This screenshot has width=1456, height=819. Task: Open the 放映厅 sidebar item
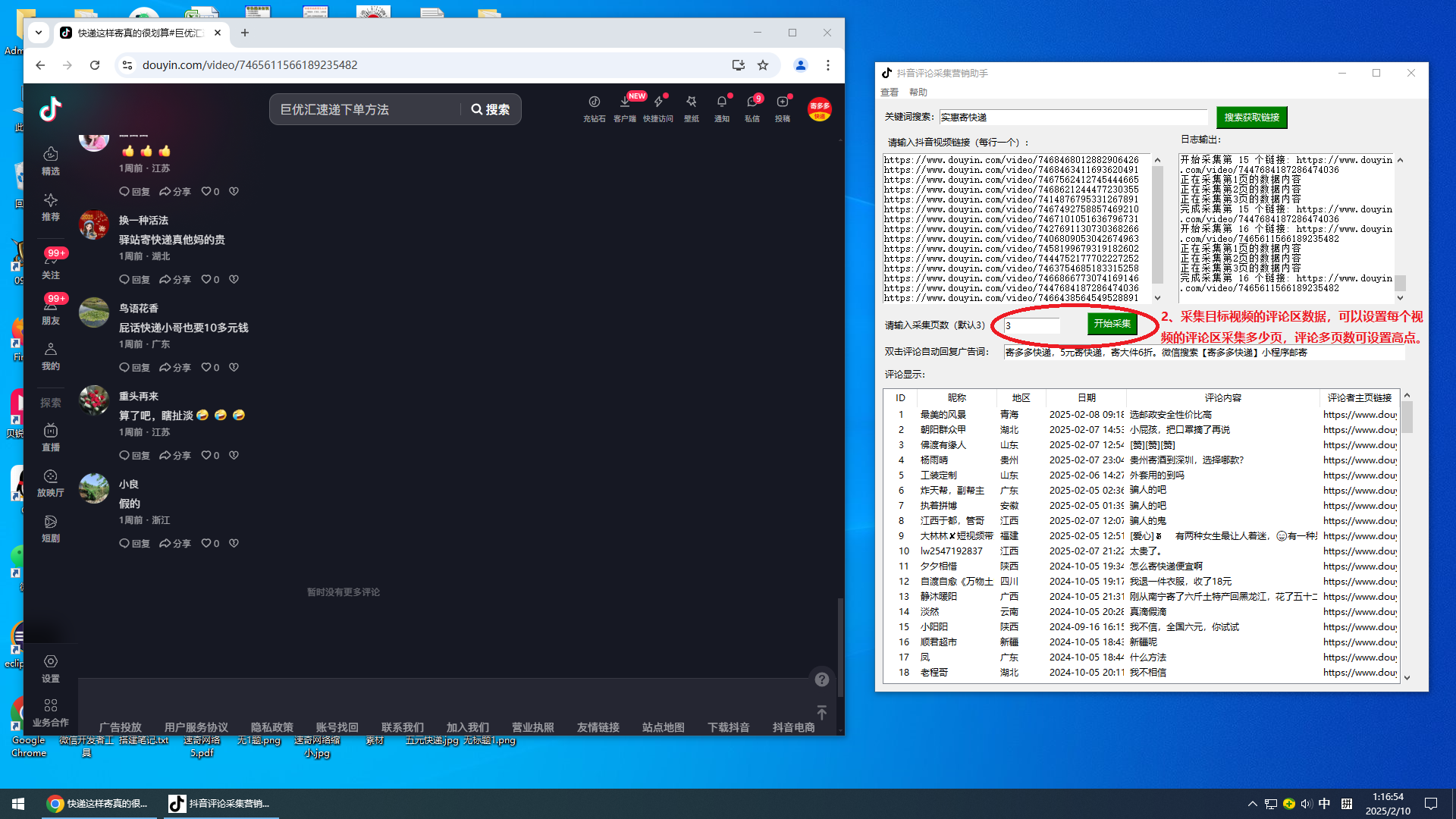click(51, 483)
